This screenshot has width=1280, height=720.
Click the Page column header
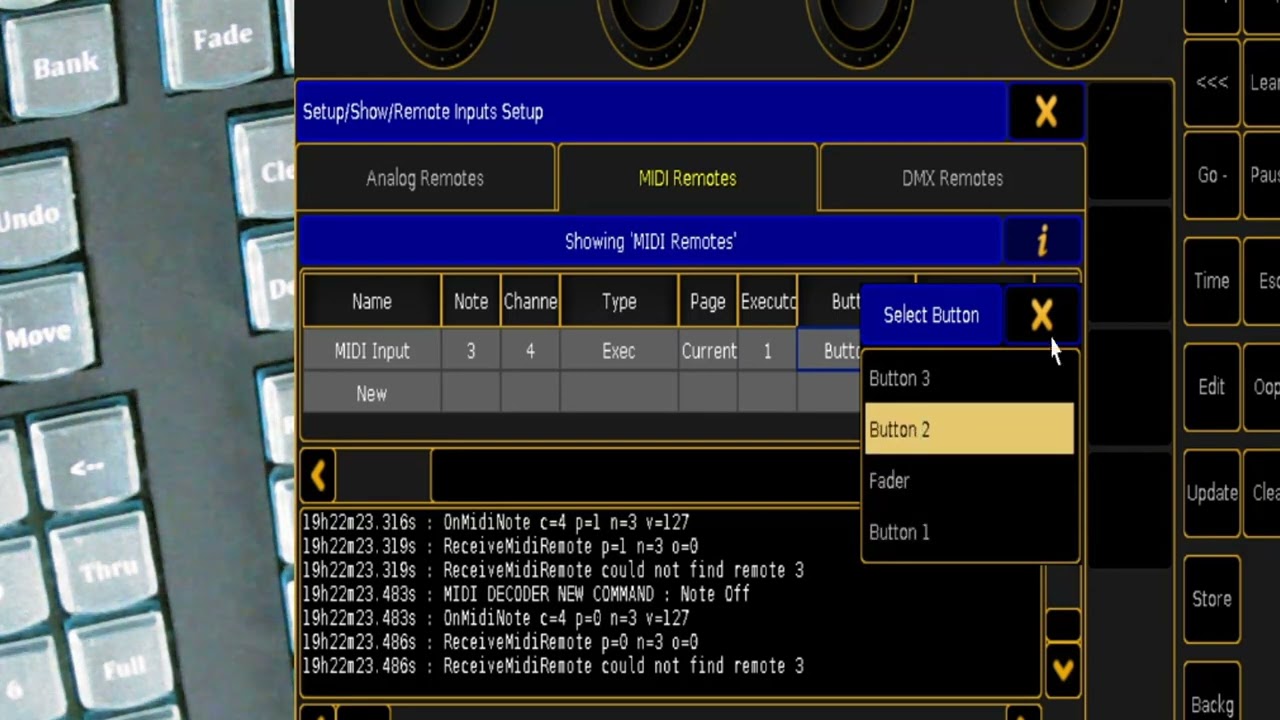point(708,301)
